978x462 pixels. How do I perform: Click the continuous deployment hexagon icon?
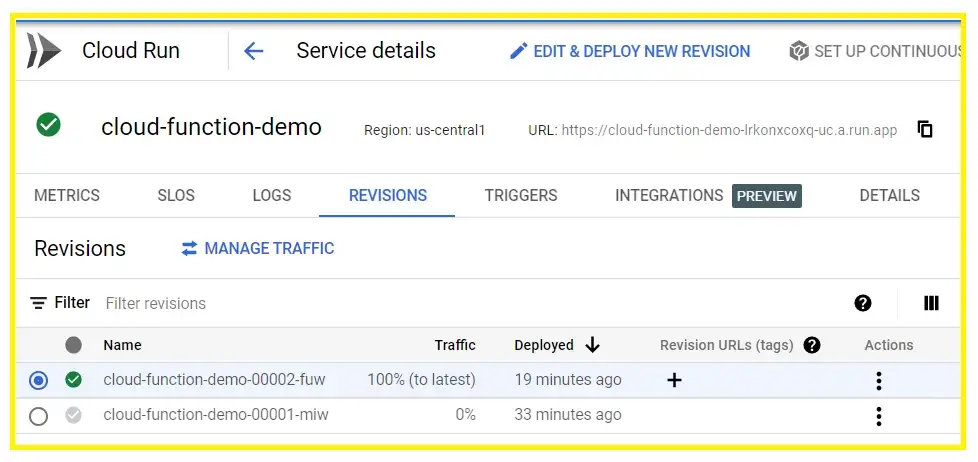[x=798, y=51]
